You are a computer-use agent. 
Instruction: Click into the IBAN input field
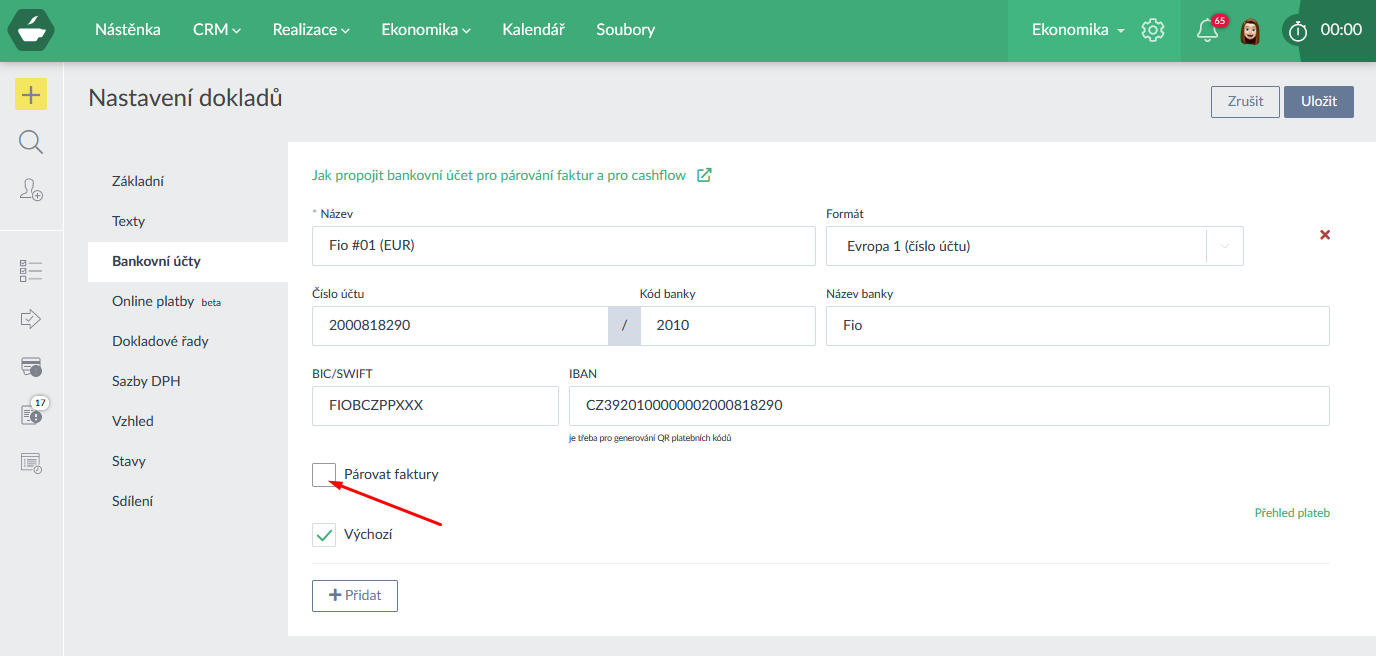click(x=948, y=406)
